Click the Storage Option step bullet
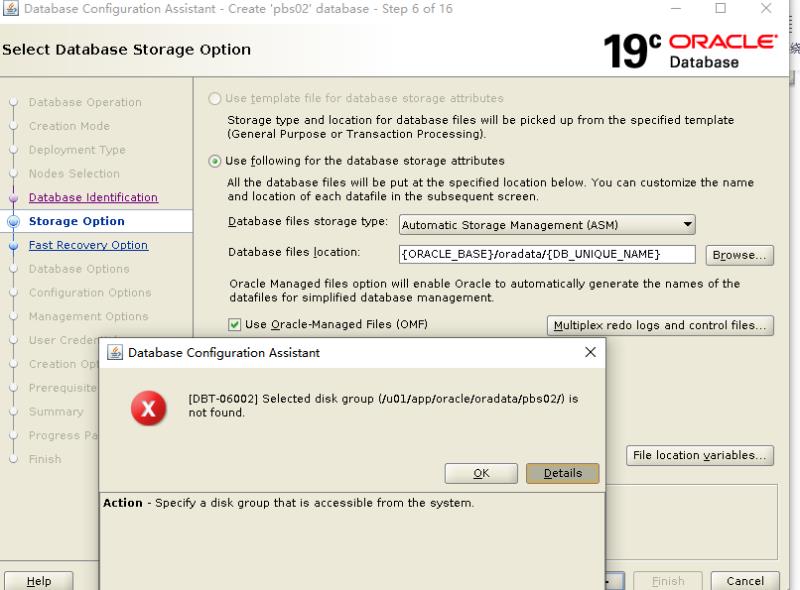This screenshot has width=800, height=590. click(x=14, y=222)
